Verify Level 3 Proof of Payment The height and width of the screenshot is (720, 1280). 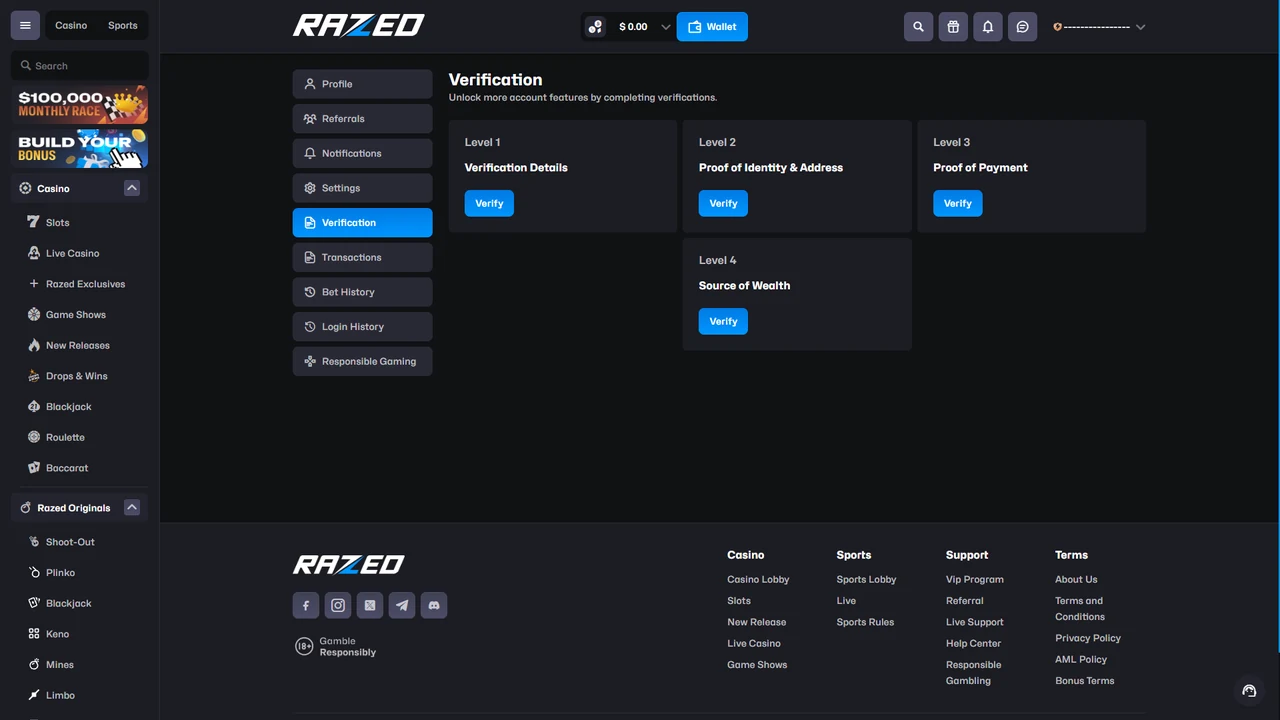pyautogui.click(x=958, y=203)
